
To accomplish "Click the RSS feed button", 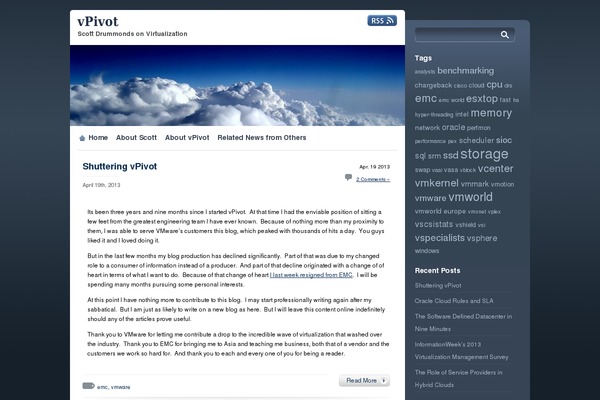I will [382, 21].
